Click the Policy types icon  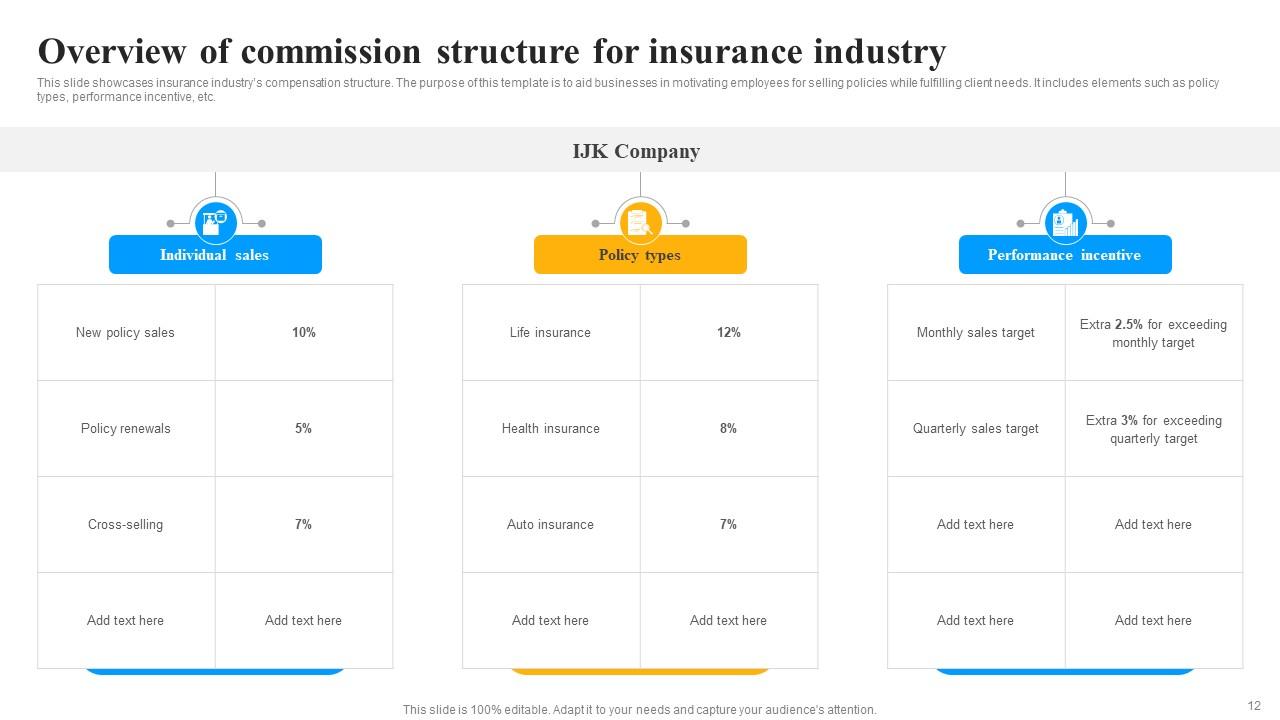640,222
